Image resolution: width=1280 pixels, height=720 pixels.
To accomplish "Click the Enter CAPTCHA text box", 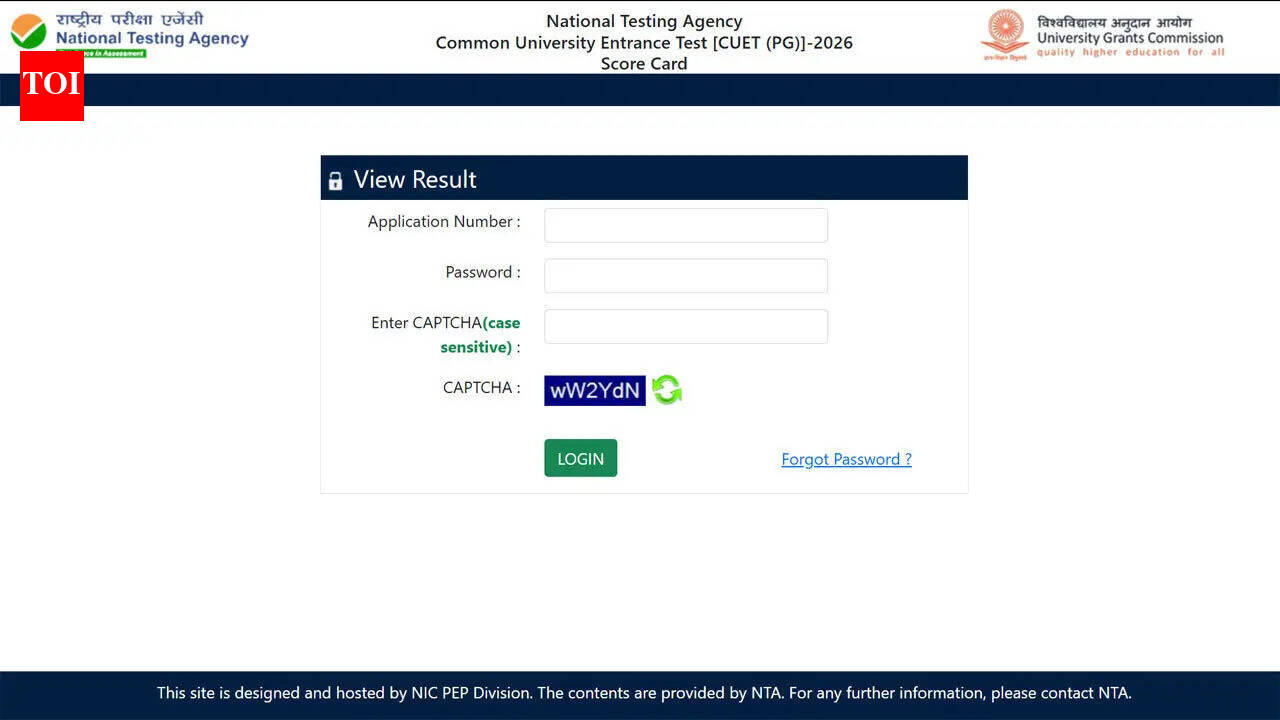I will click(x=686, y=326).
